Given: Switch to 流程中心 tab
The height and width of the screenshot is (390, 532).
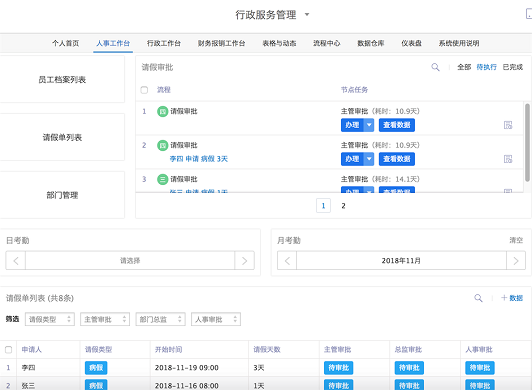Looking at the screenshot, I should point(327,43).
